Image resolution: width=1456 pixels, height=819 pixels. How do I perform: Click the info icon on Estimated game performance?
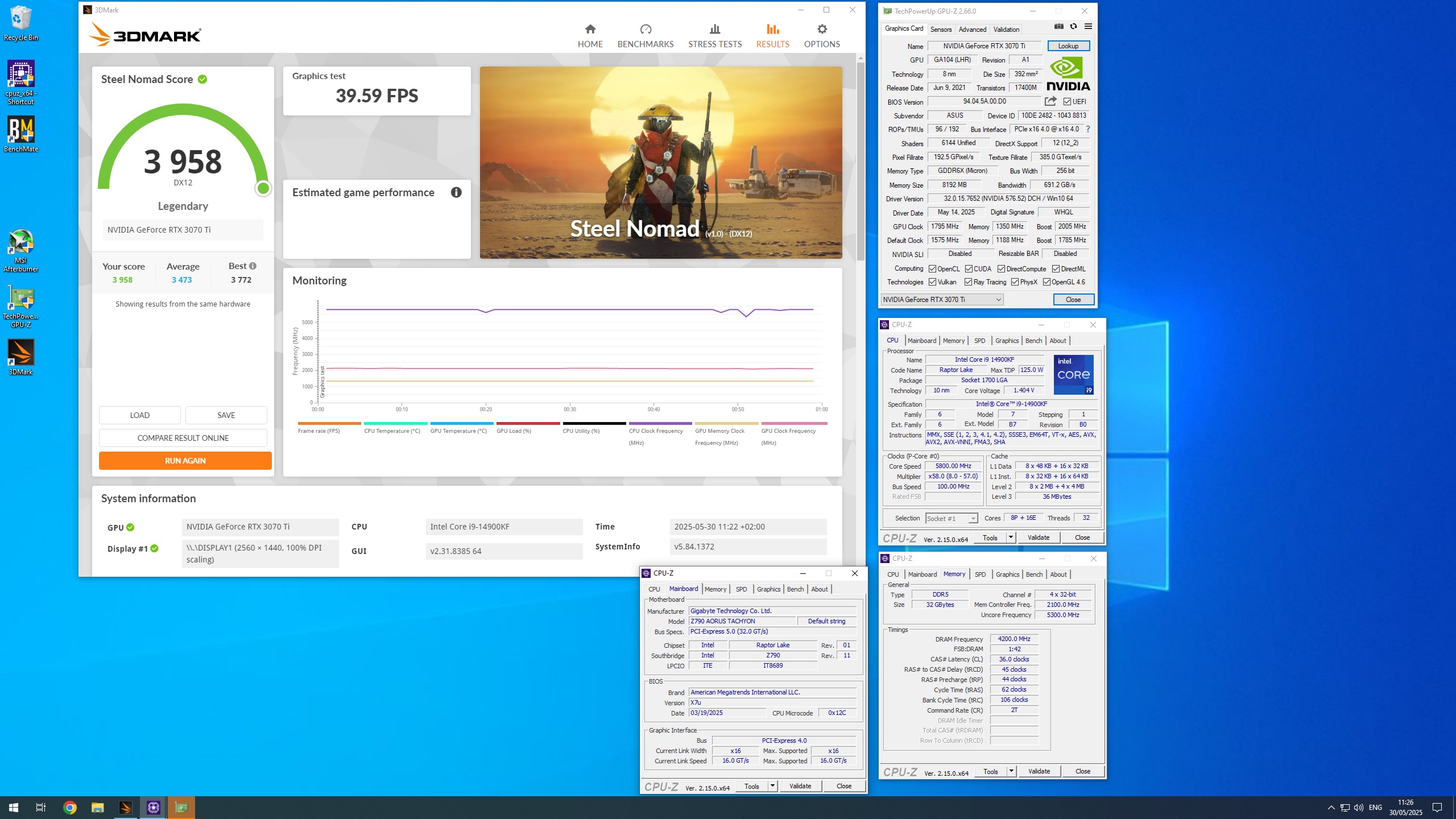456,192
